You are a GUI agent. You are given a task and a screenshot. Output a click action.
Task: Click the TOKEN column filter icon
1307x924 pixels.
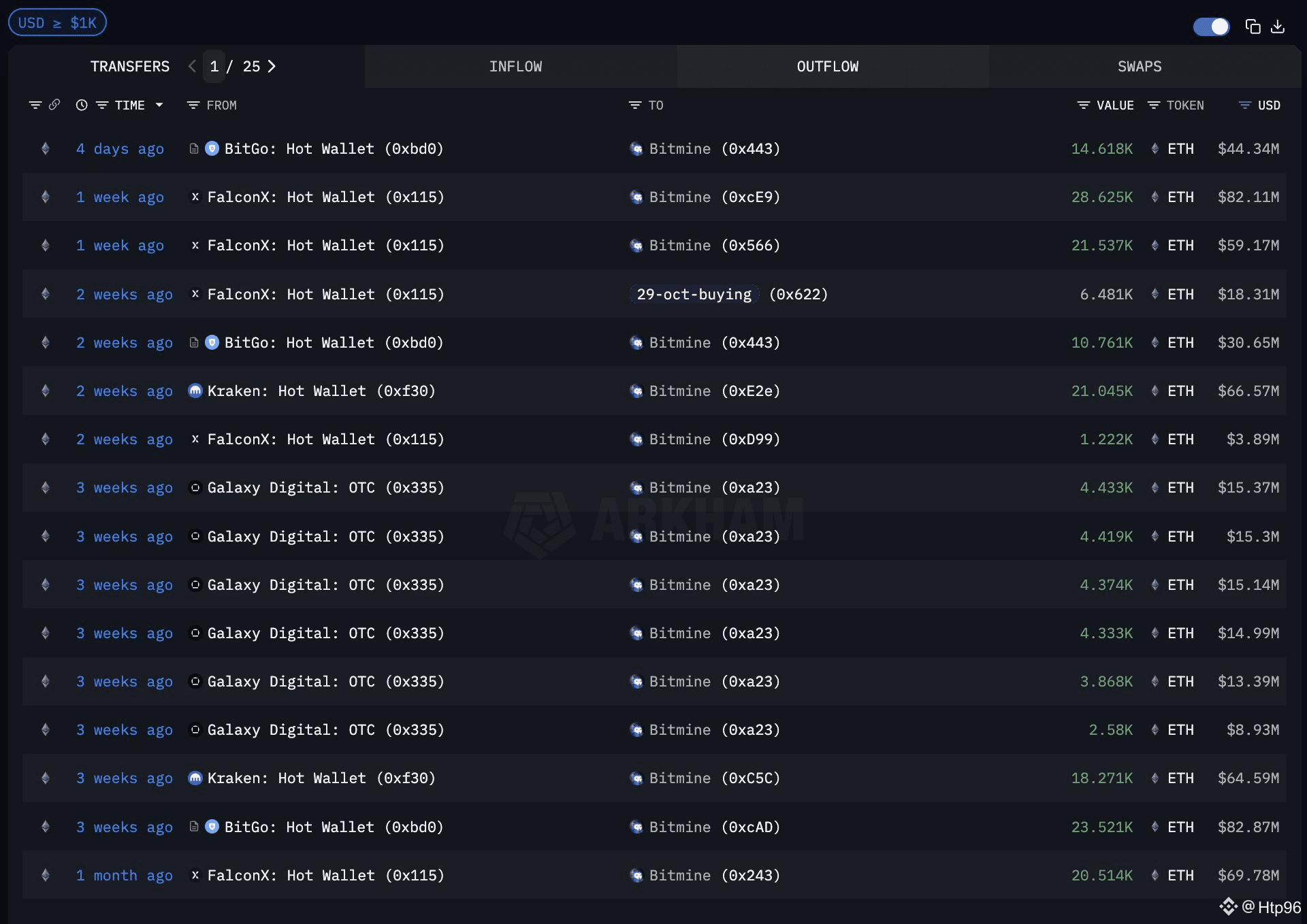point(1153,105)
